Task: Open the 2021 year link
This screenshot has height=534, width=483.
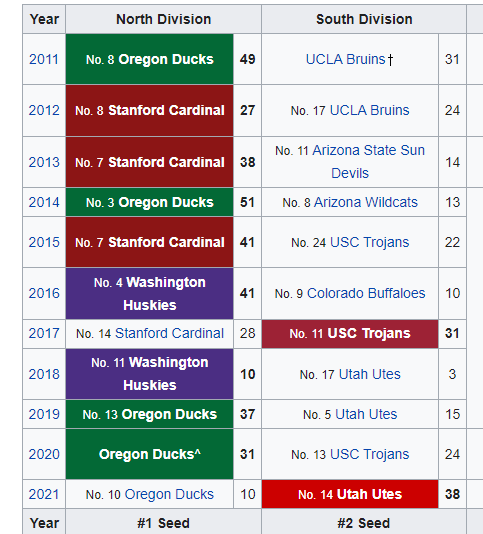Action: pyautogui.click(x=44, y=494)
